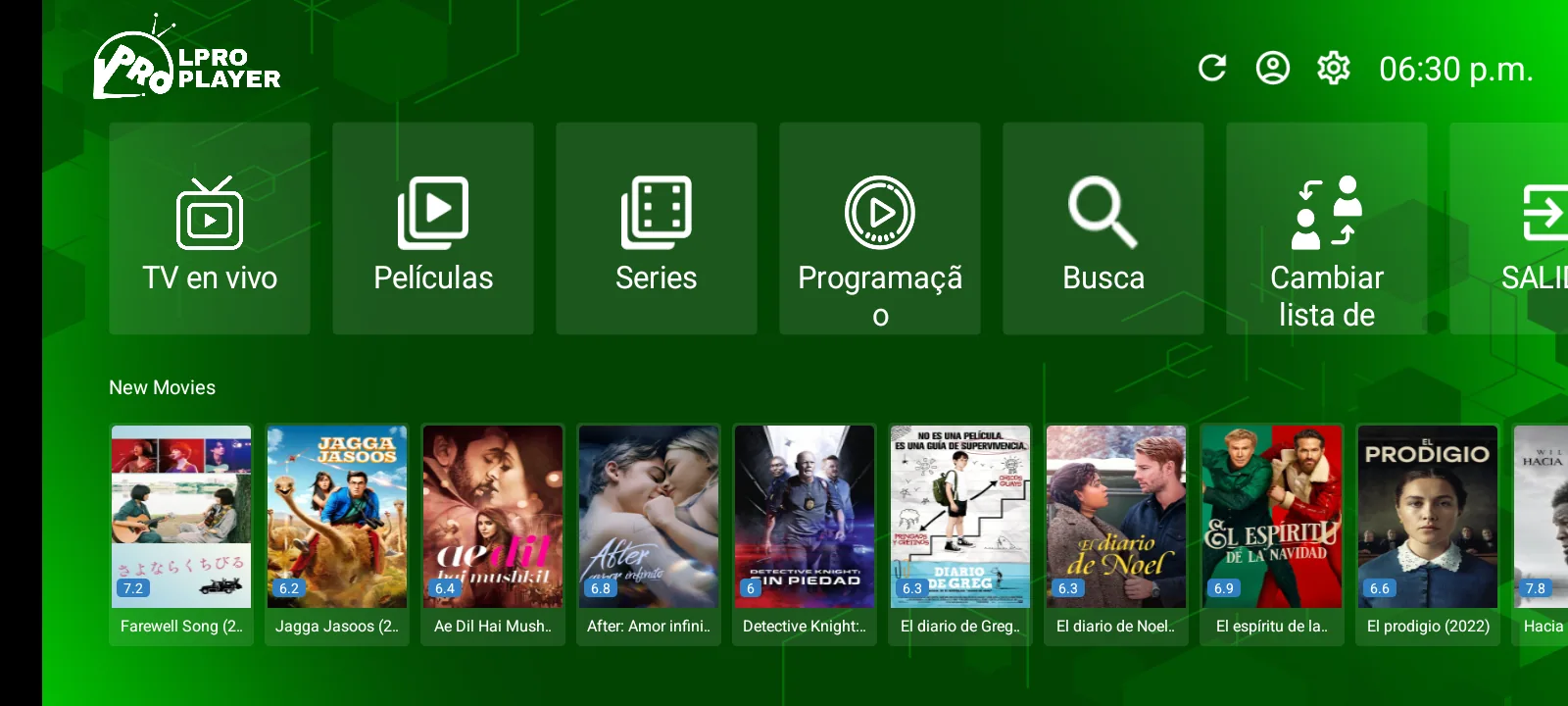The height and width of the screenshot is (706, 1568).
Task: Open the Películas section
Action: point(433,228)
